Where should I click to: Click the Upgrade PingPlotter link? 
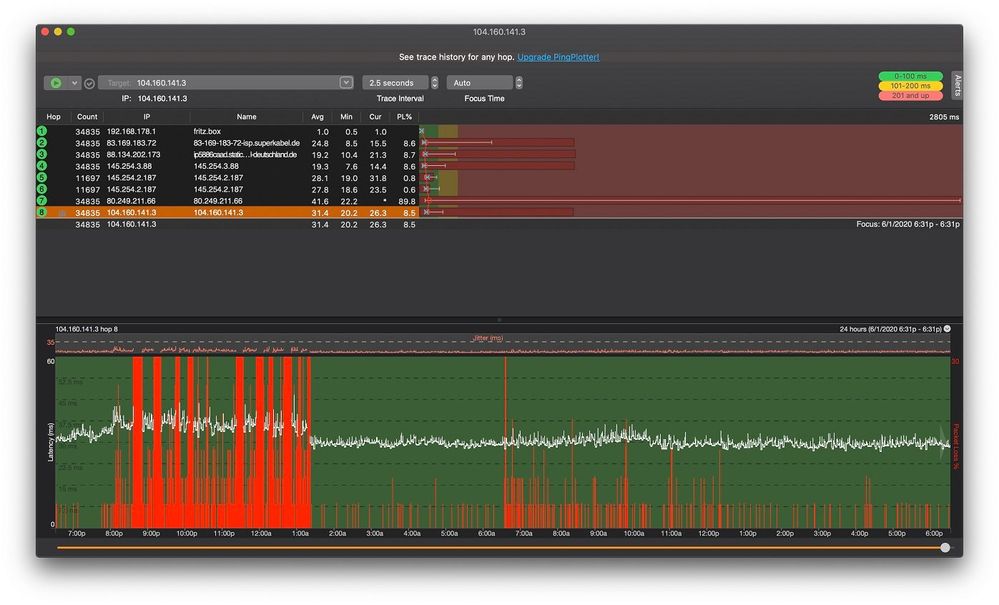click(x=558, y=57)
